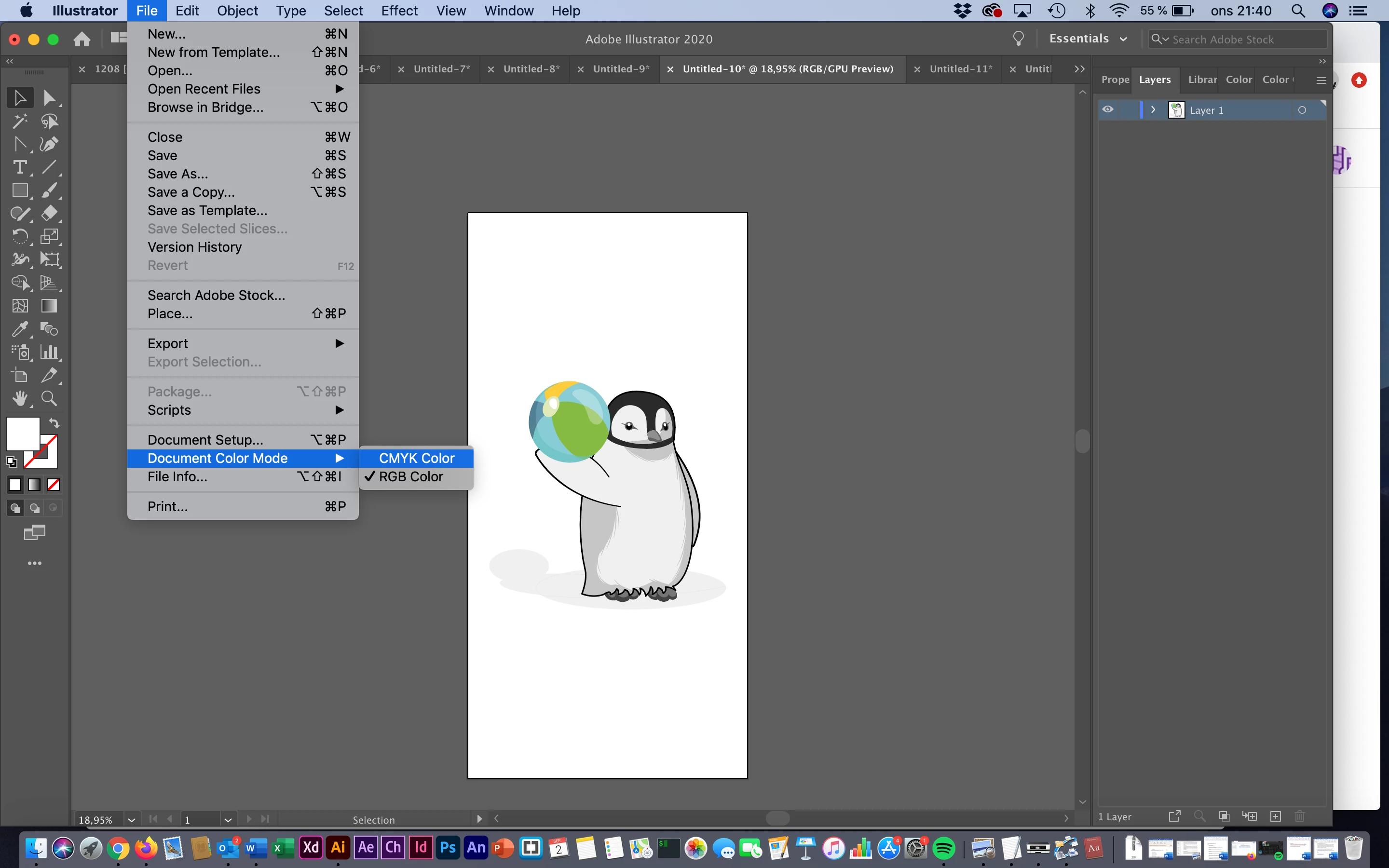Choose CMYK Color mode
Image resolution: width=1389 pixels, height=868 pixels.
pos(416,458)
